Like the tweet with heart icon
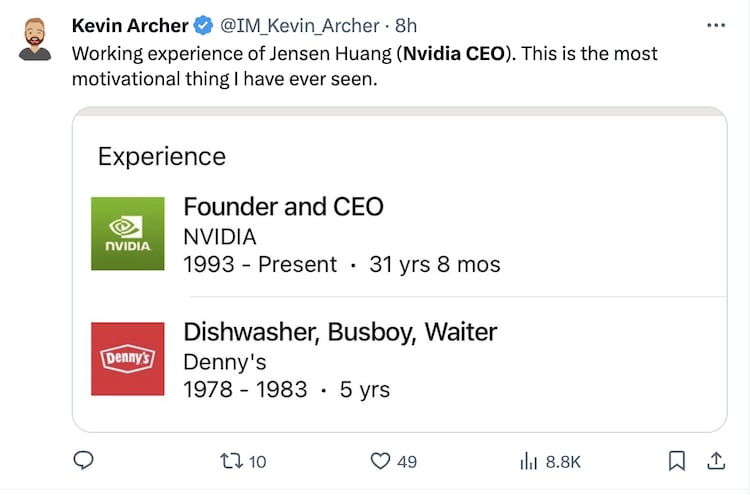This screenshot has width=750, height=495. point(380,461)
